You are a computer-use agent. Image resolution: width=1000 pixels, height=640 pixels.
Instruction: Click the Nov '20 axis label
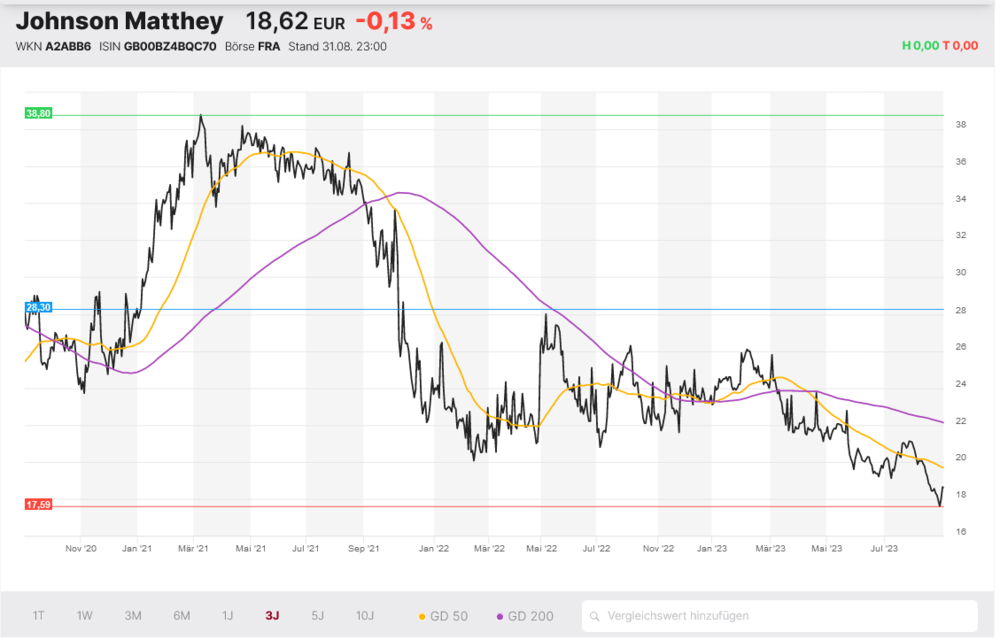click(82, 551)
